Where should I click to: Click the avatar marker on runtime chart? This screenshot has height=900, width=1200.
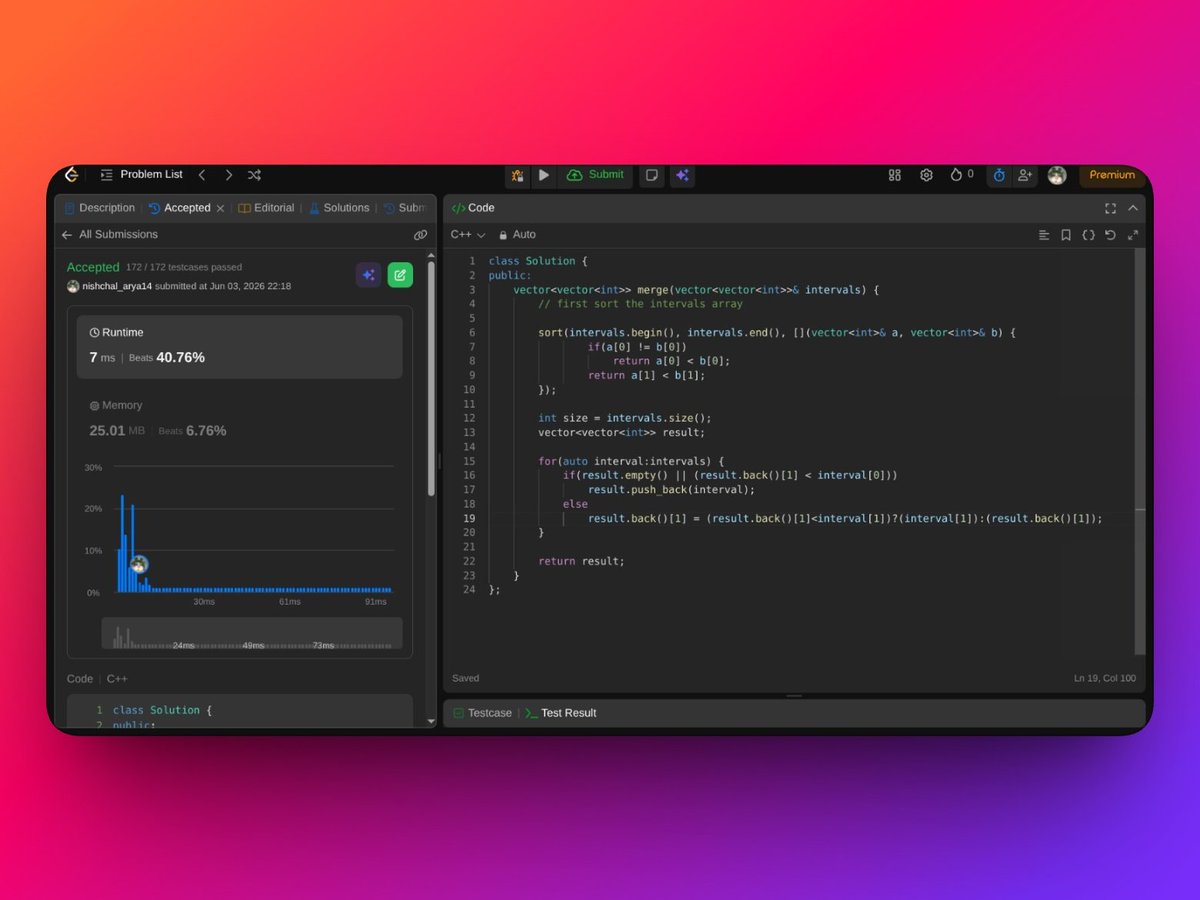(x=139, y=564)
